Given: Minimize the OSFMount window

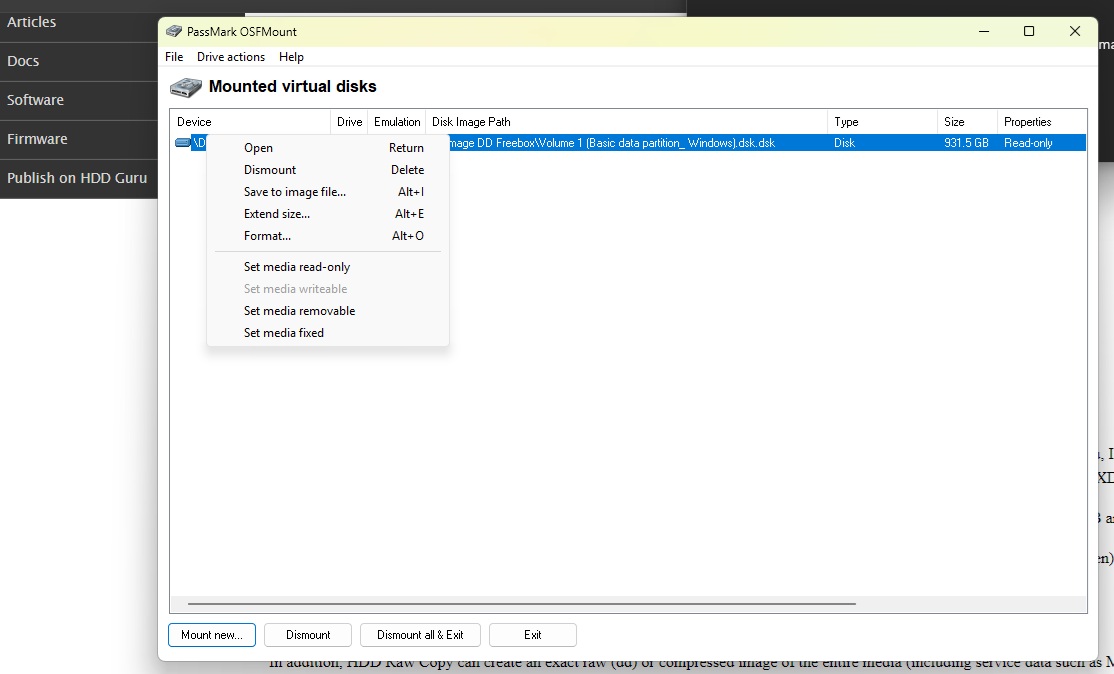Looking at the screenshot, I should (x=984, y=31).
